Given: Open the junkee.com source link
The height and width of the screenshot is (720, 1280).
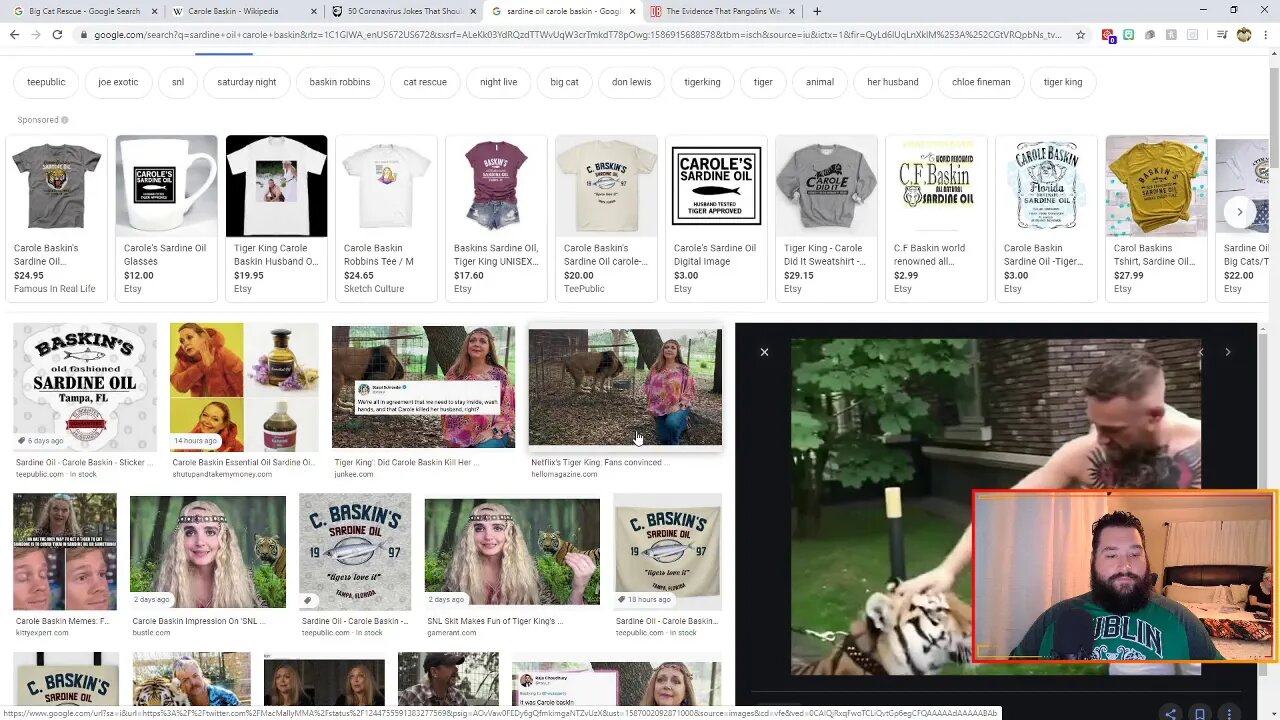Looking at the screenshot, I should (353, 474).
